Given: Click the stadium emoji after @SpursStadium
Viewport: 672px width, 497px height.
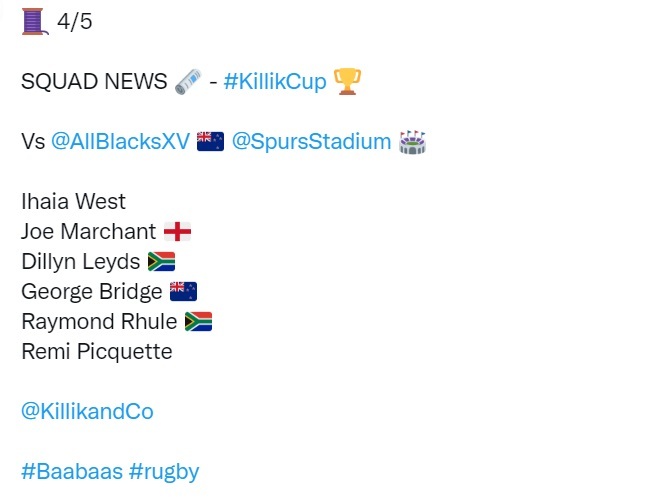Looking at the screenshot, I should pos(412,142).
